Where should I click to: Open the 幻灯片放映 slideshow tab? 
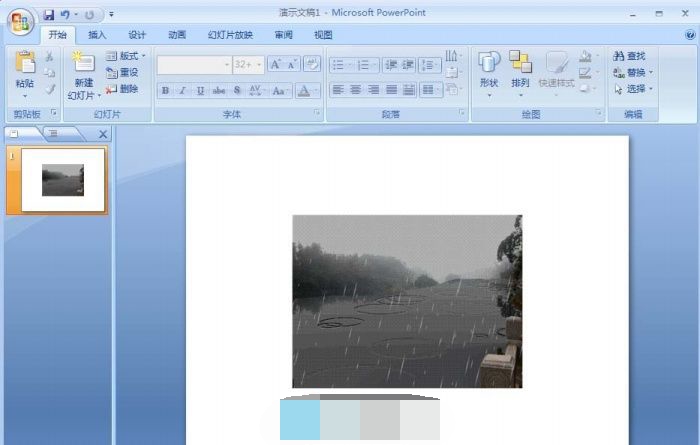point(229,35)
